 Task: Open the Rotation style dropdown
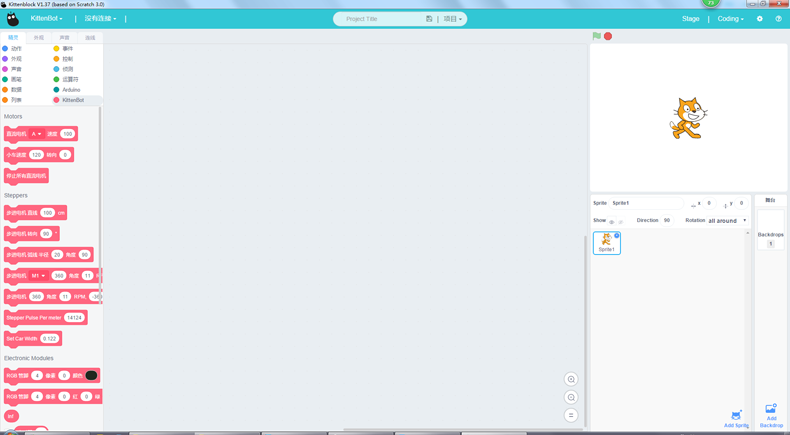(727, 221)
